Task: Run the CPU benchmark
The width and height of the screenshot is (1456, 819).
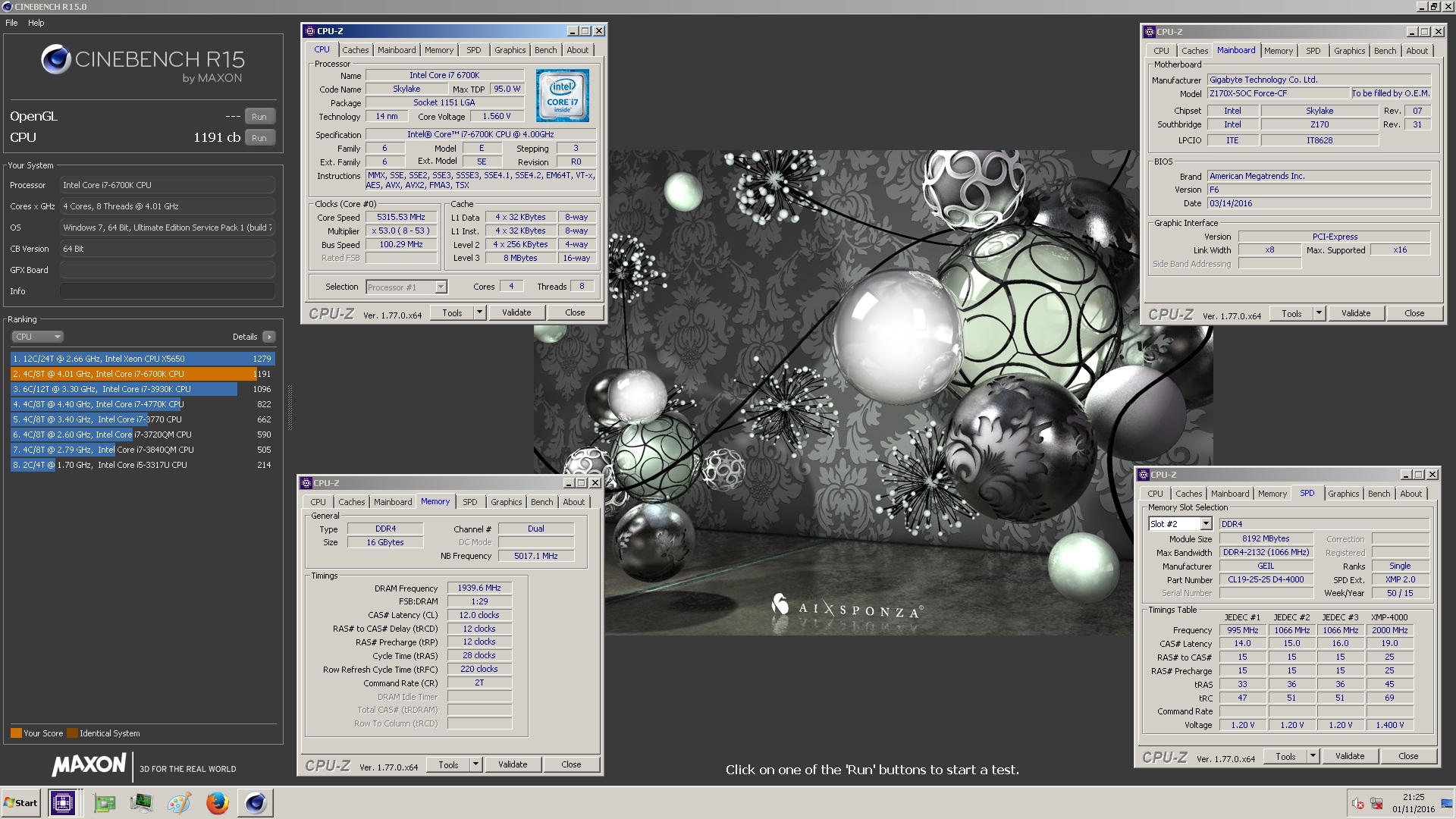Action: [x=259, y=138]
